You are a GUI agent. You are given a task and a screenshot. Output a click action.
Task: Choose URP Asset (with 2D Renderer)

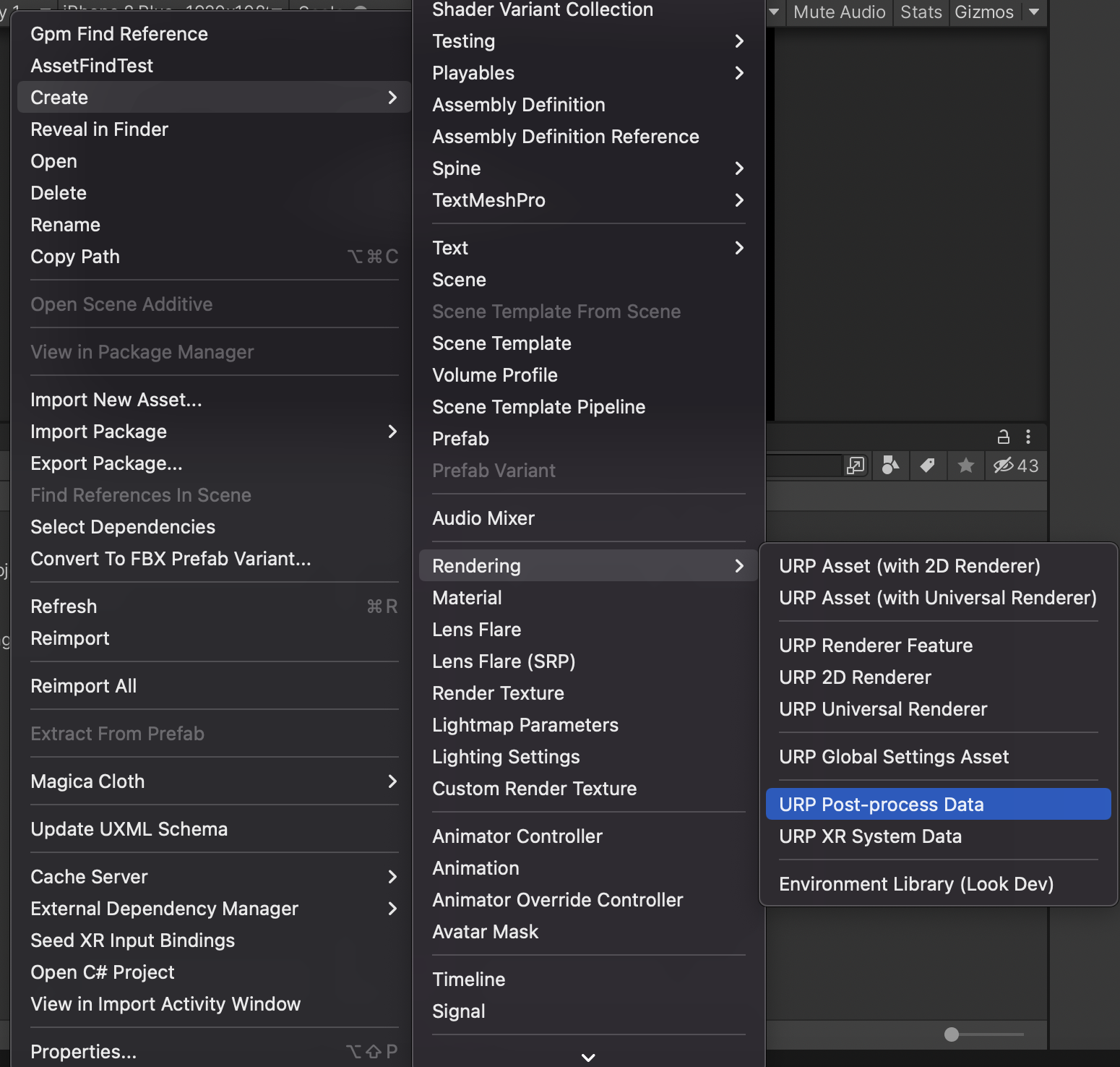(x=938, y=566)
